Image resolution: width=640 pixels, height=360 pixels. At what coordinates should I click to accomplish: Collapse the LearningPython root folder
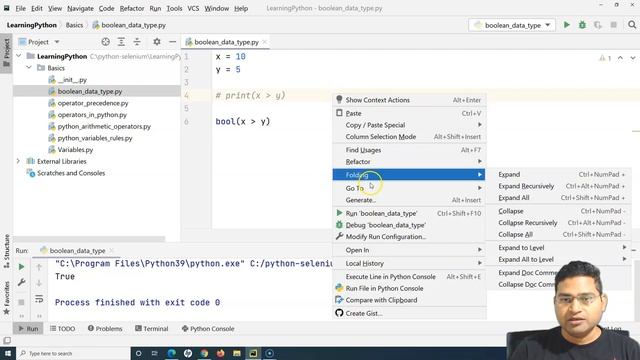coord(18,56)
